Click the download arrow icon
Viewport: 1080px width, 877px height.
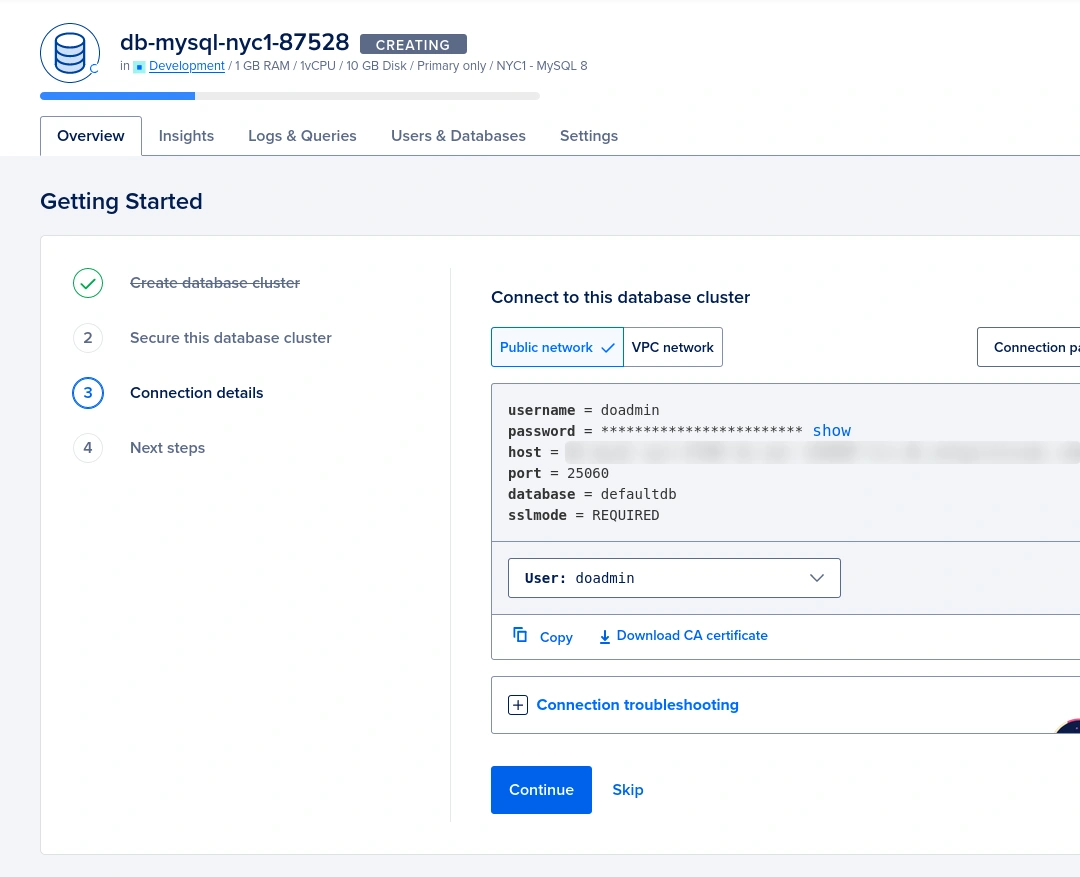(x=605, y=637)
